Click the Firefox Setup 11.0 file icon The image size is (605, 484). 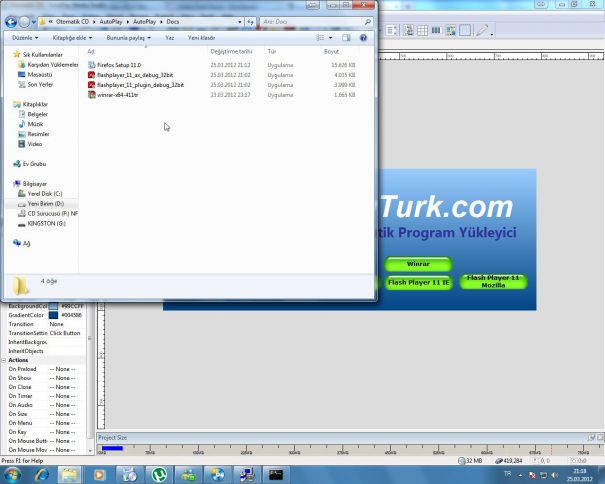[91, 65]
